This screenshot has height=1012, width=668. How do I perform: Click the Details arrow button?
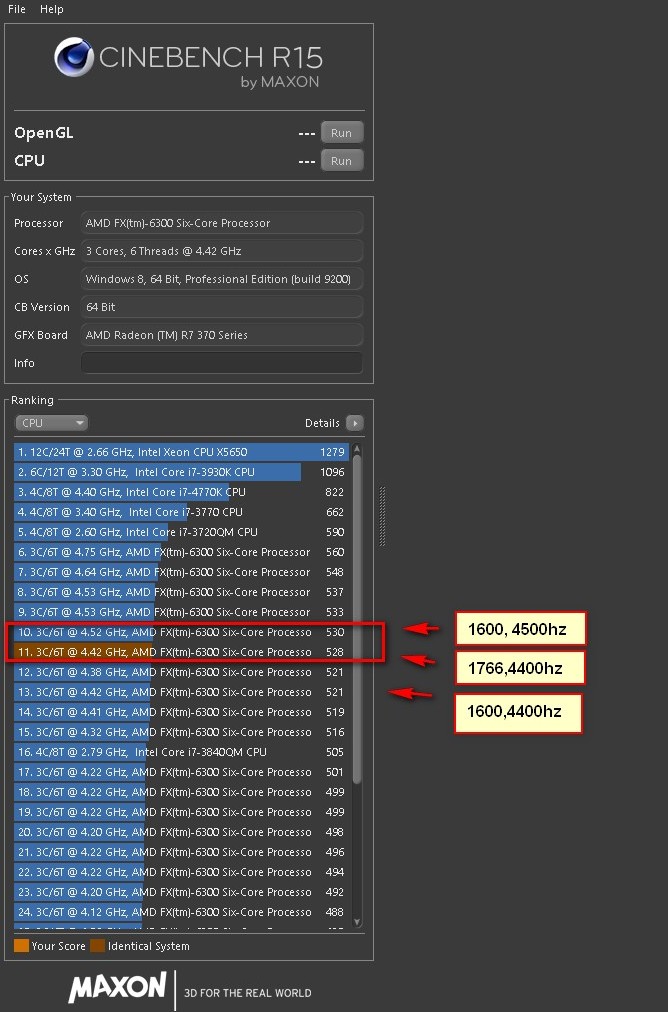pyautogui.click(x=354, y=423)
